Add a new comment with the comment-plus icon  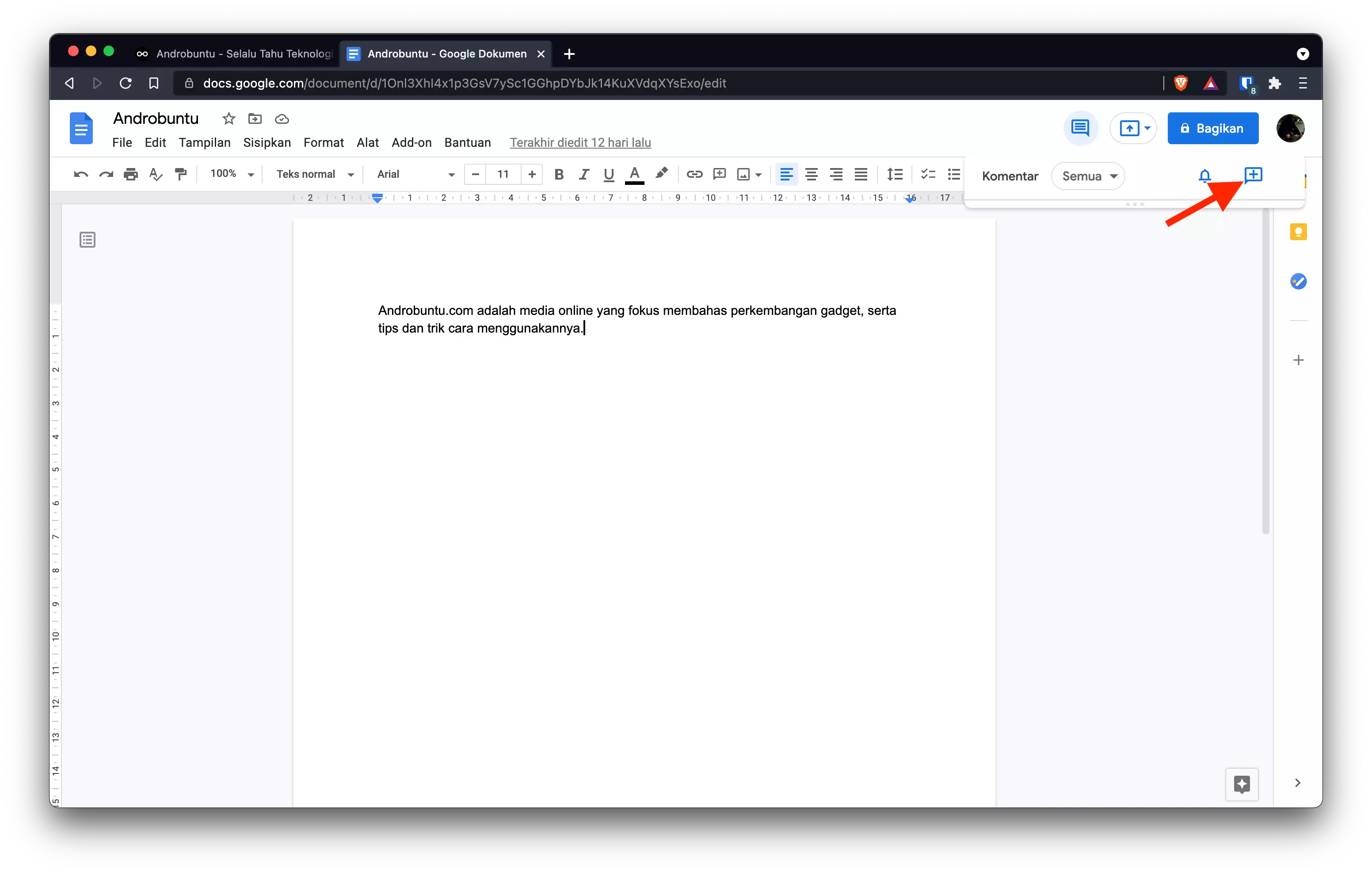[1254, 176]
